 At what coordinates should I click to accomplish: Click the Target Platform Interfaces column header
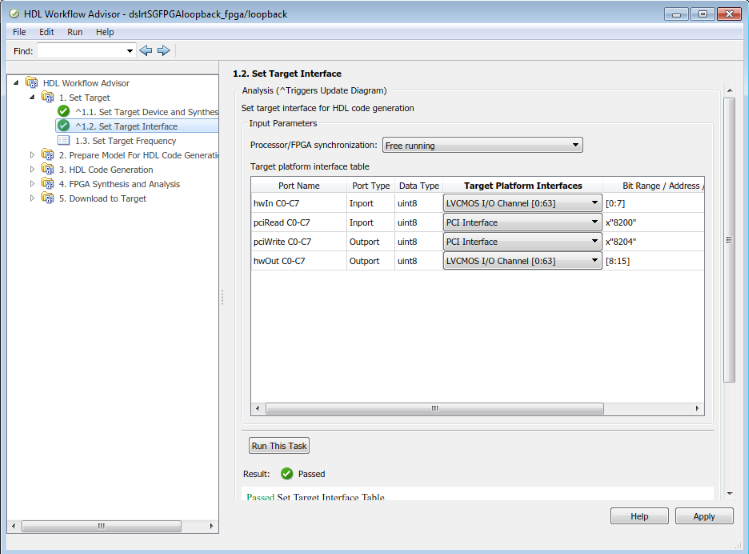pyautogui.click(x=523, y=186)
